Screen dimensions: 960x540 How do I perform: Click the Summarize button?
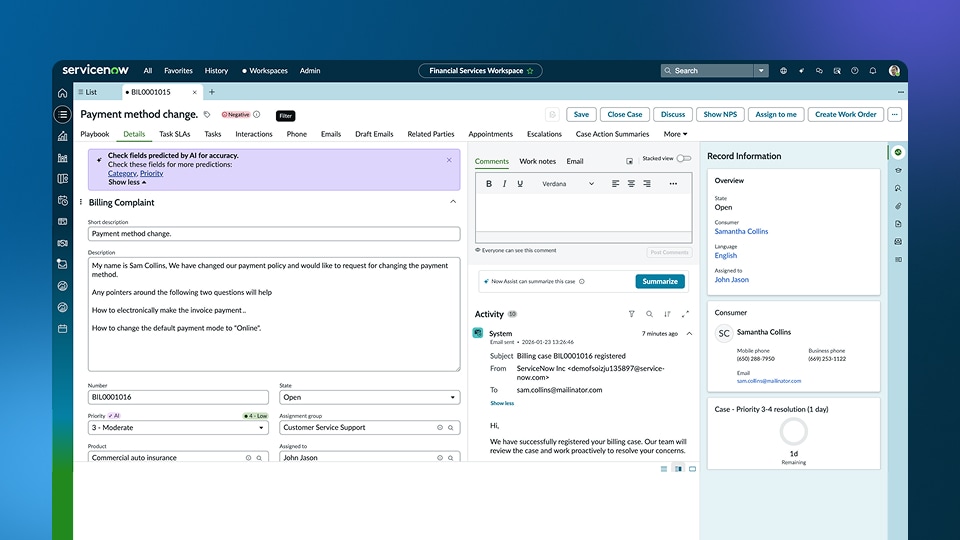(660, 281)
